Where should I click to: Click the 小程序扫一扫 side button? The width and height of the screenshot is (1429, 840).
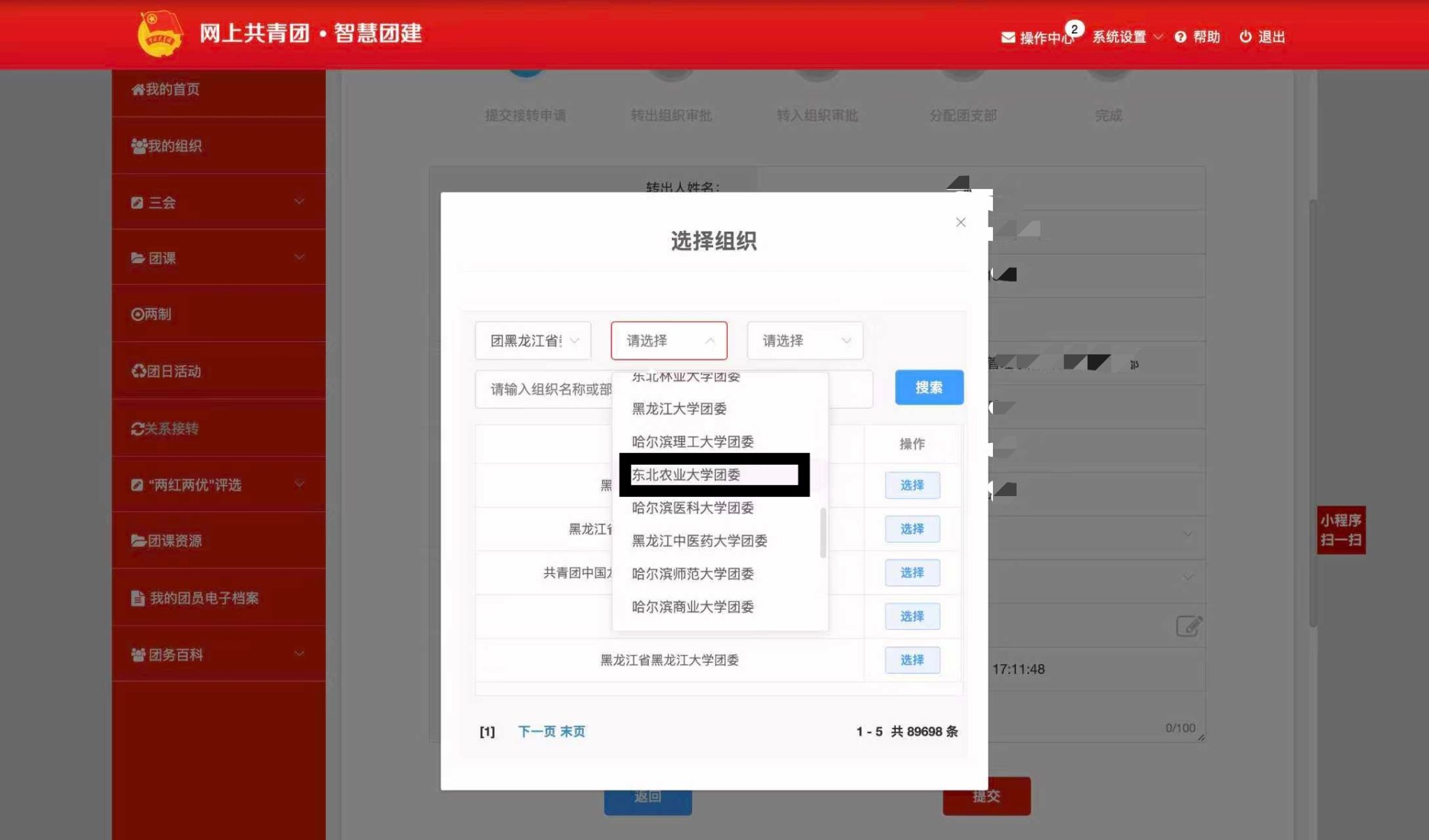click(1341, 530)
